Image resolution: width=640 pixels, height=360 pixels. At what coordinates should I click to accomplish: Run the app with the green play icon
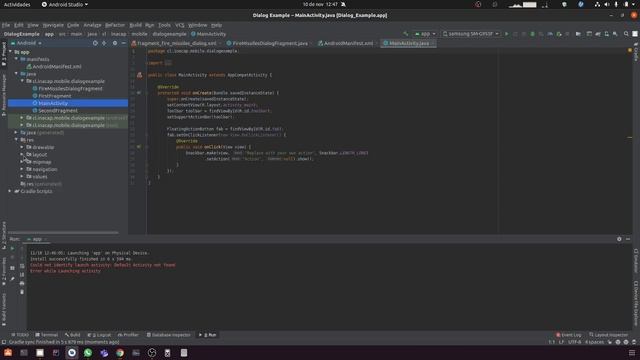pos(507,34)
